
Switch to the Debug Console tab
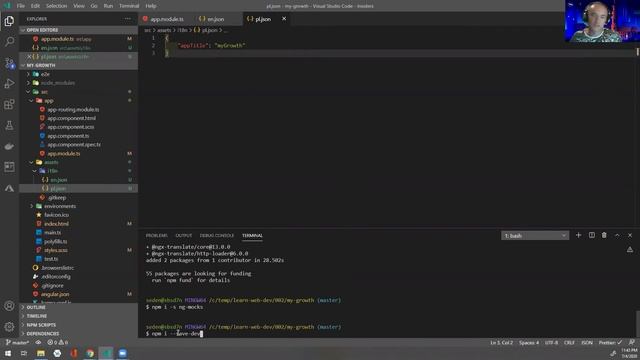click(217, 236)
